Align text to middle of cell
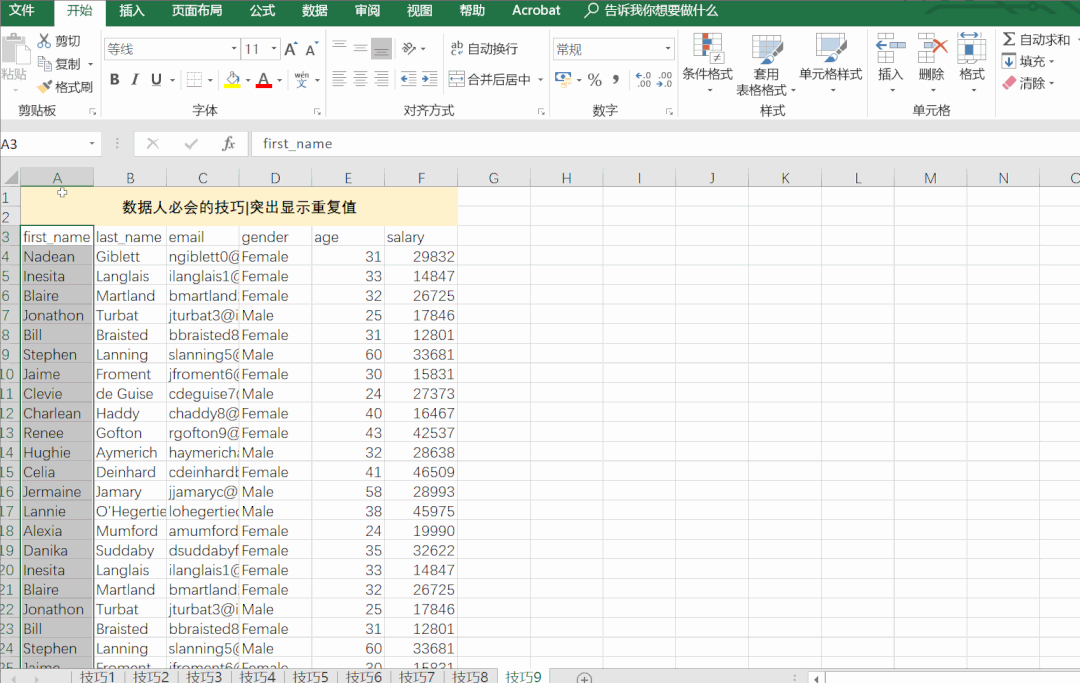 click(x=360, y=48)
